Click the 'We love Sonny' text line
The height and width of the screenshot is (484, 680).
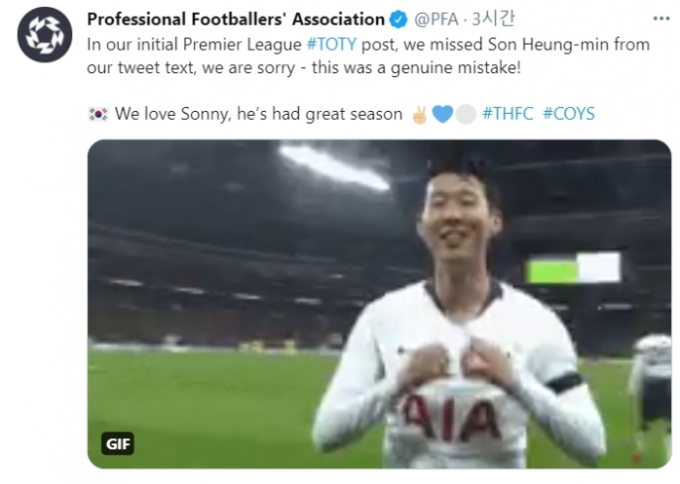tap(258, 114)
